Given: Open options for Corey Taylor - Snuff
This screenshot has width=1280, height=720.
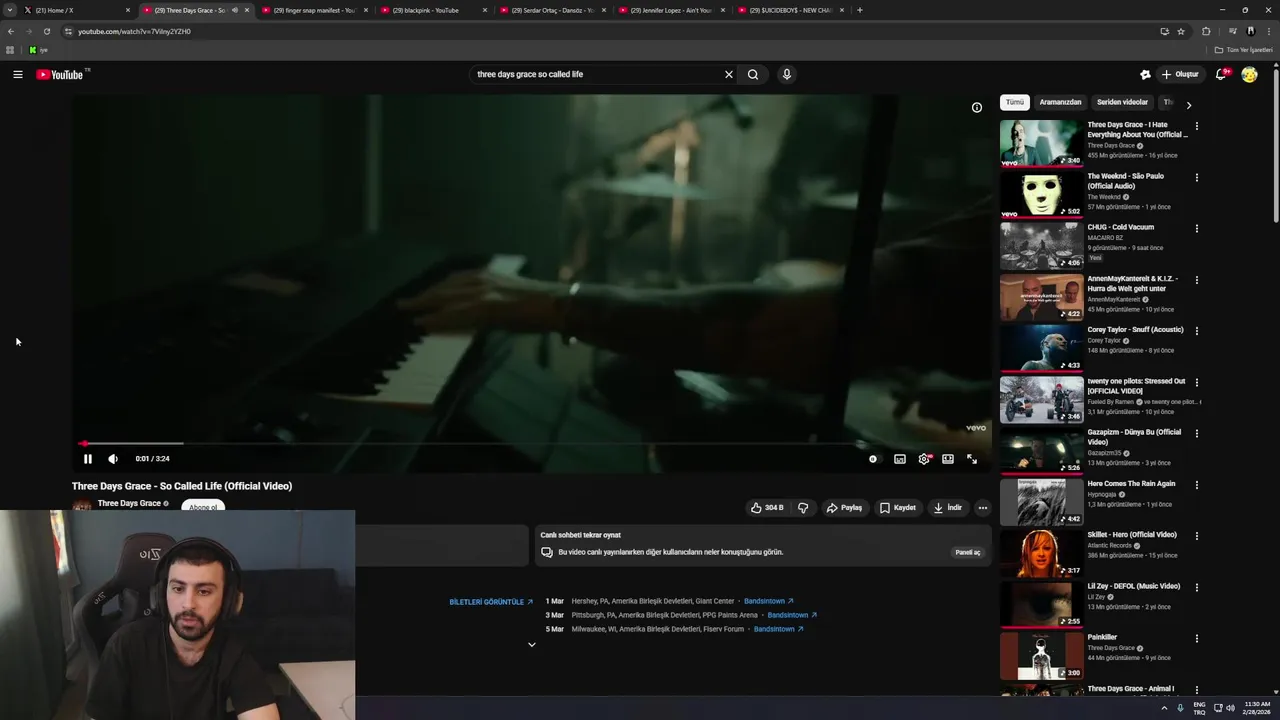Looking at the screenshot, I should pos(1196,331).
